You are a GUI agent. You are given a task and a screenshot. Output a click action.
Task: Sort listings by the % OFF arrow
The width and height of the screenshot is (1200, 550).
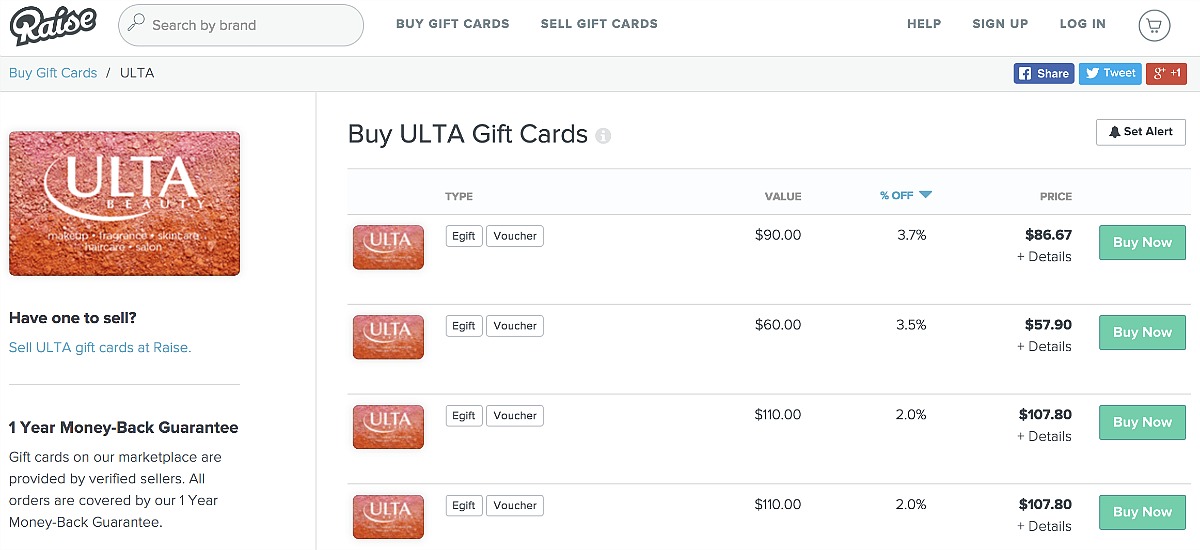tap(925, 195)
